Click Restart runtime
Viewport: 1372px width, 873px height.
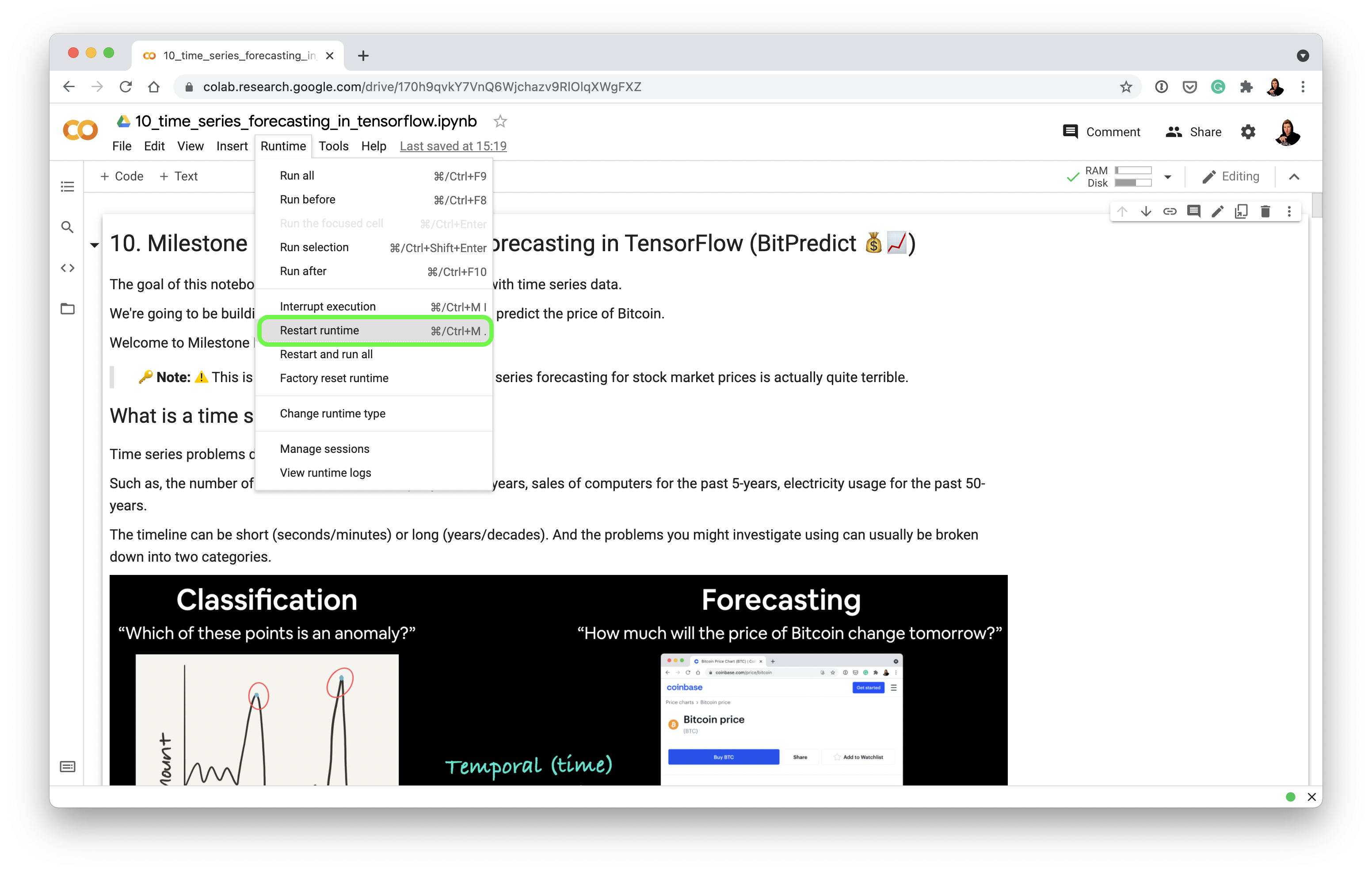[374, 330]
